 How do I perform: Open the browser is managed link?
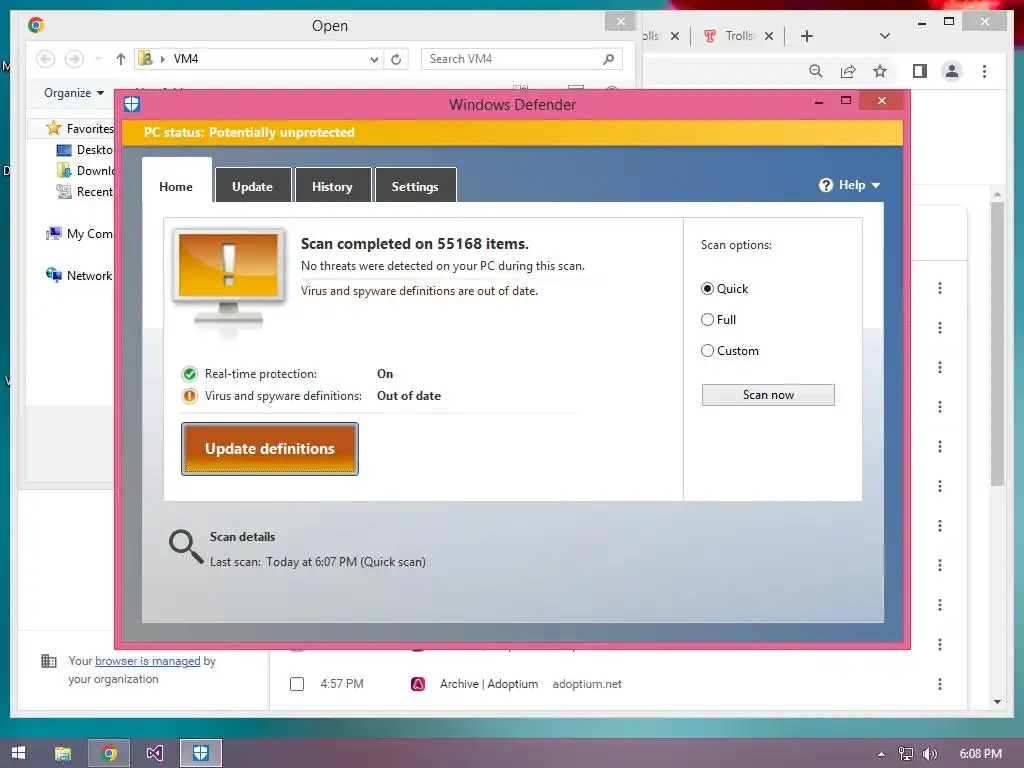click(x=148, y=661)
